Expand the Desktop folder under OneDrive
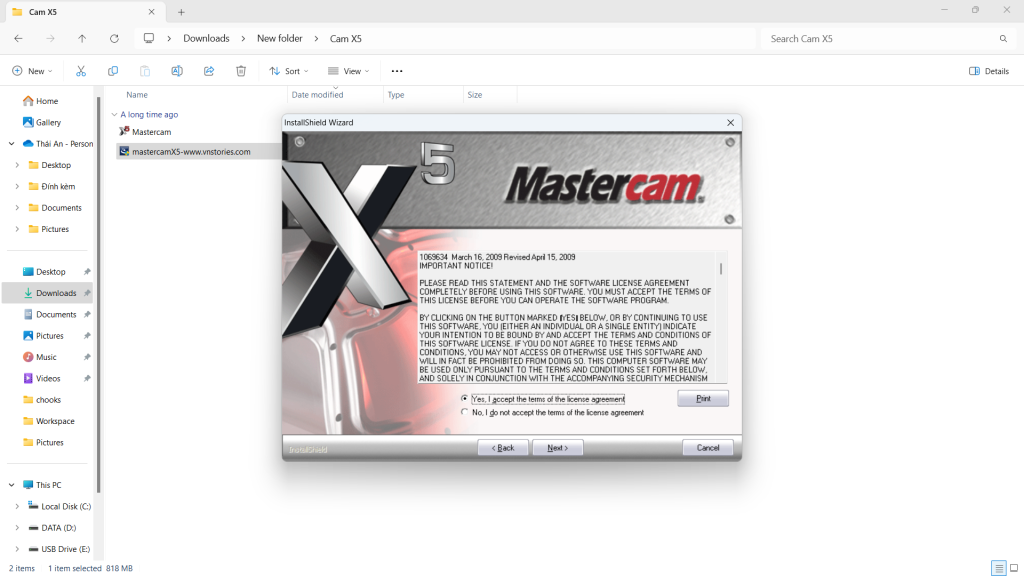Viewport: 1024px width, 576px height. [17, 165]
